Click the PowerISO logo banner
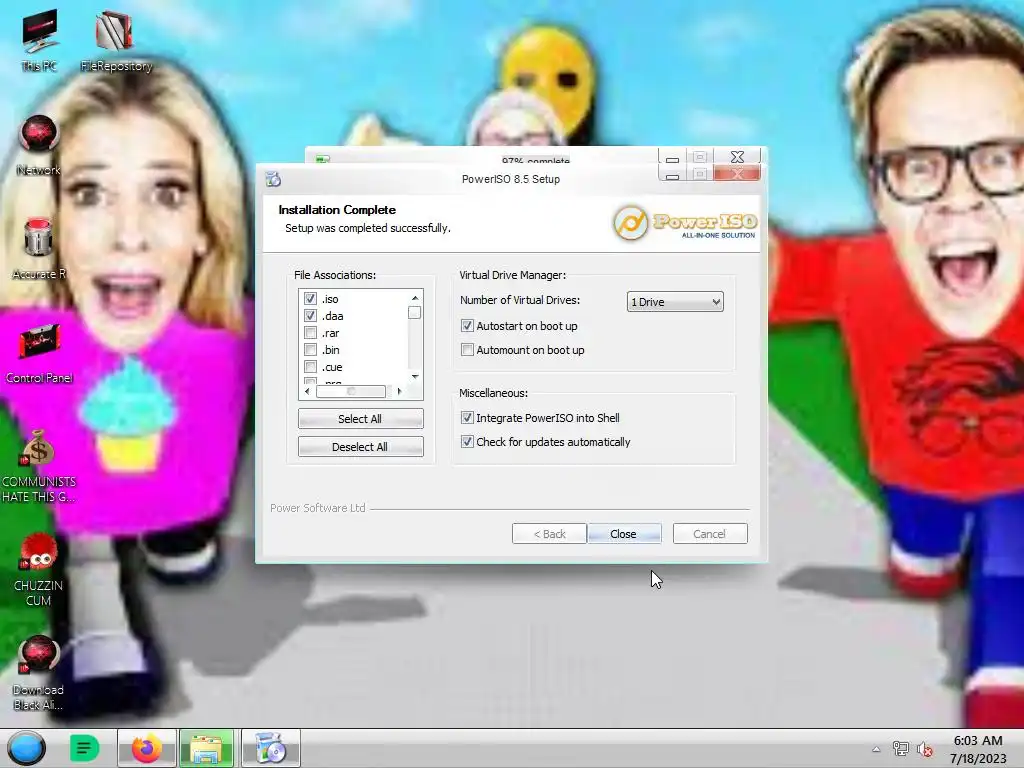 [684, 223]
